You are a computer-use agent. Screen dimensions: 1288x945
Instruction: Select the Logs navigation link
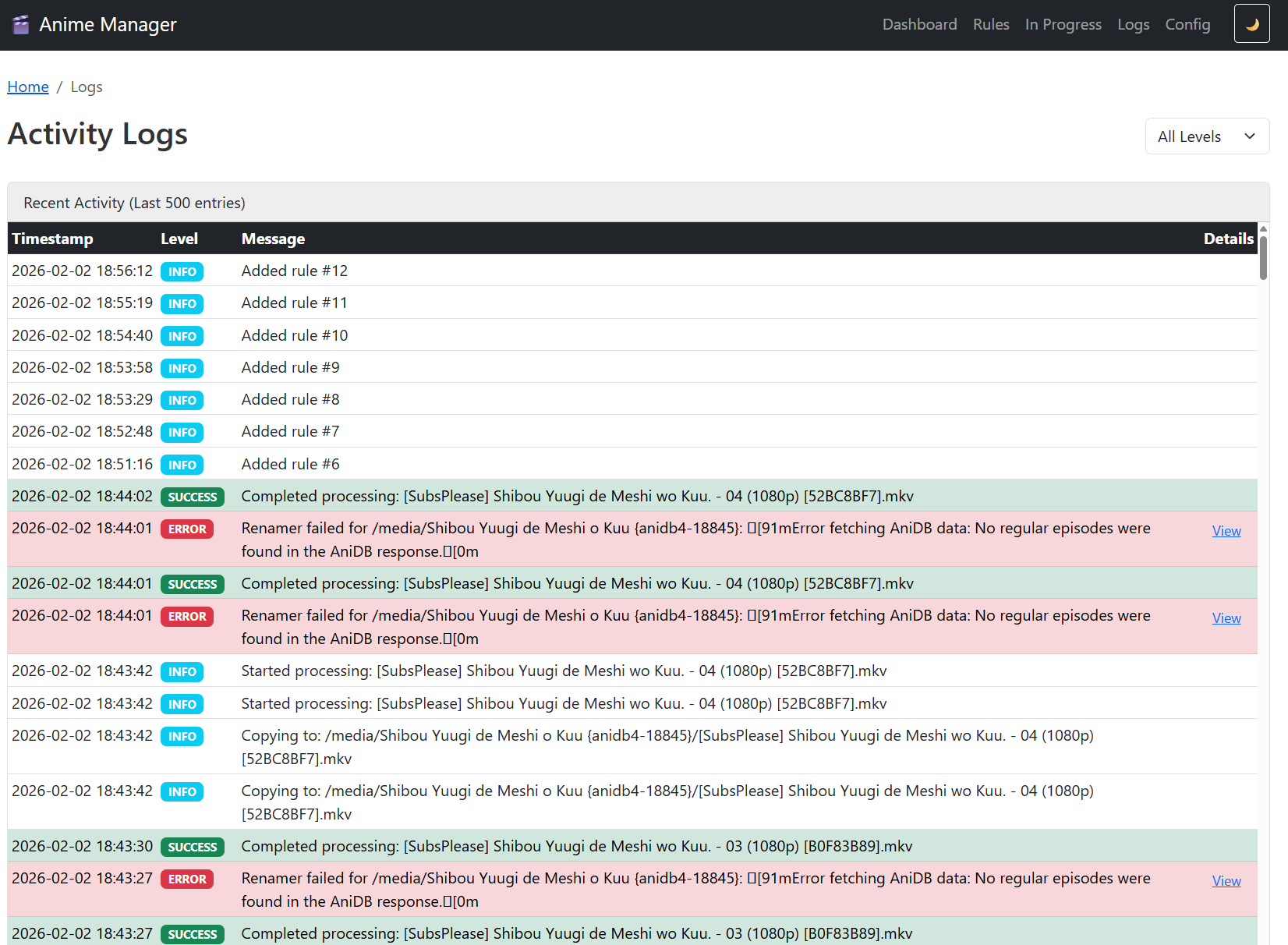(x=1133, y=25)
